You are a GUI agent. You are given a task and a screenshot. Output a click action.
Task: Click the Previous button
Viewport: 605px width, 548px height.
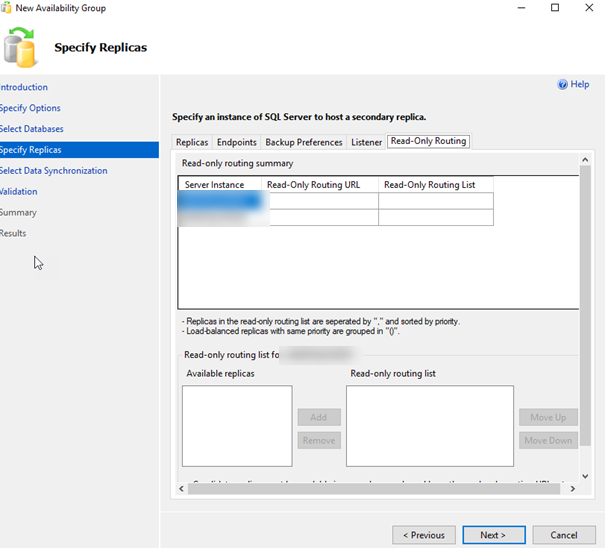(x=423, y=535)
